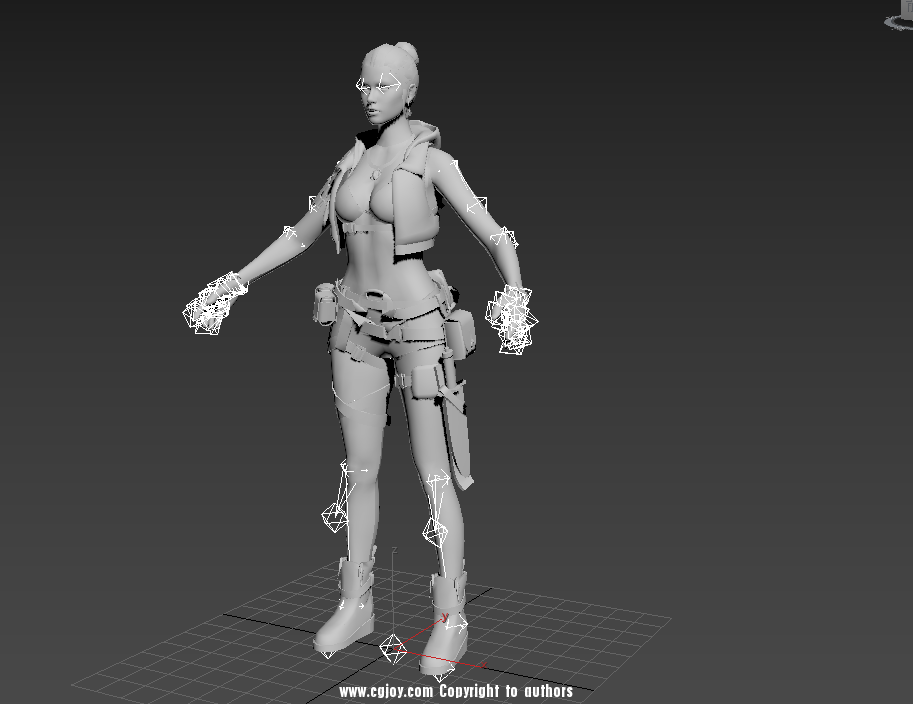Select the character's hair bun
Screen dimensions: 913x704
pyautogui.click(x=409, y=51)
